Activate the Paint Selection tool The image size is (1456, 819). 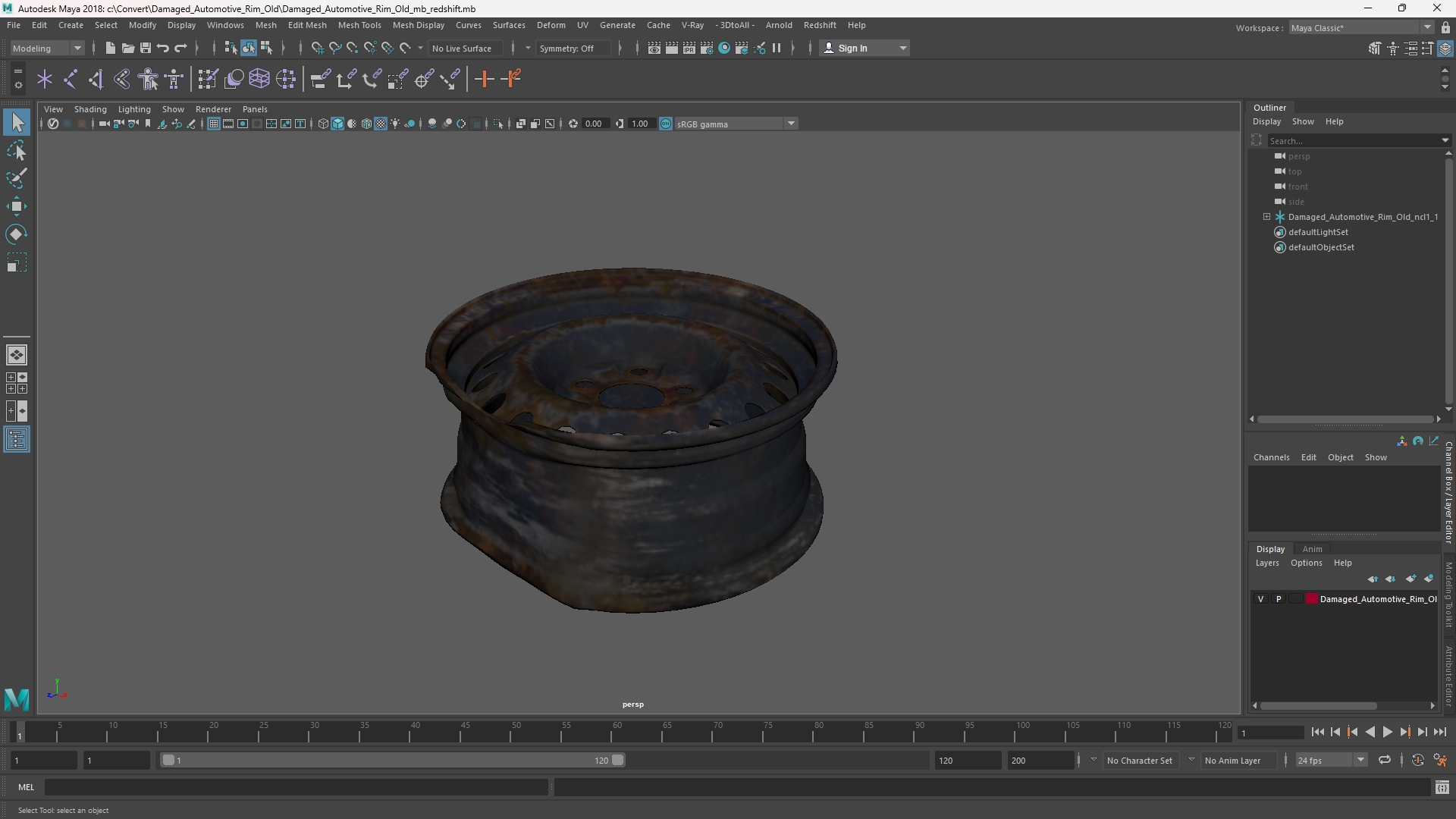pos(17,179)
